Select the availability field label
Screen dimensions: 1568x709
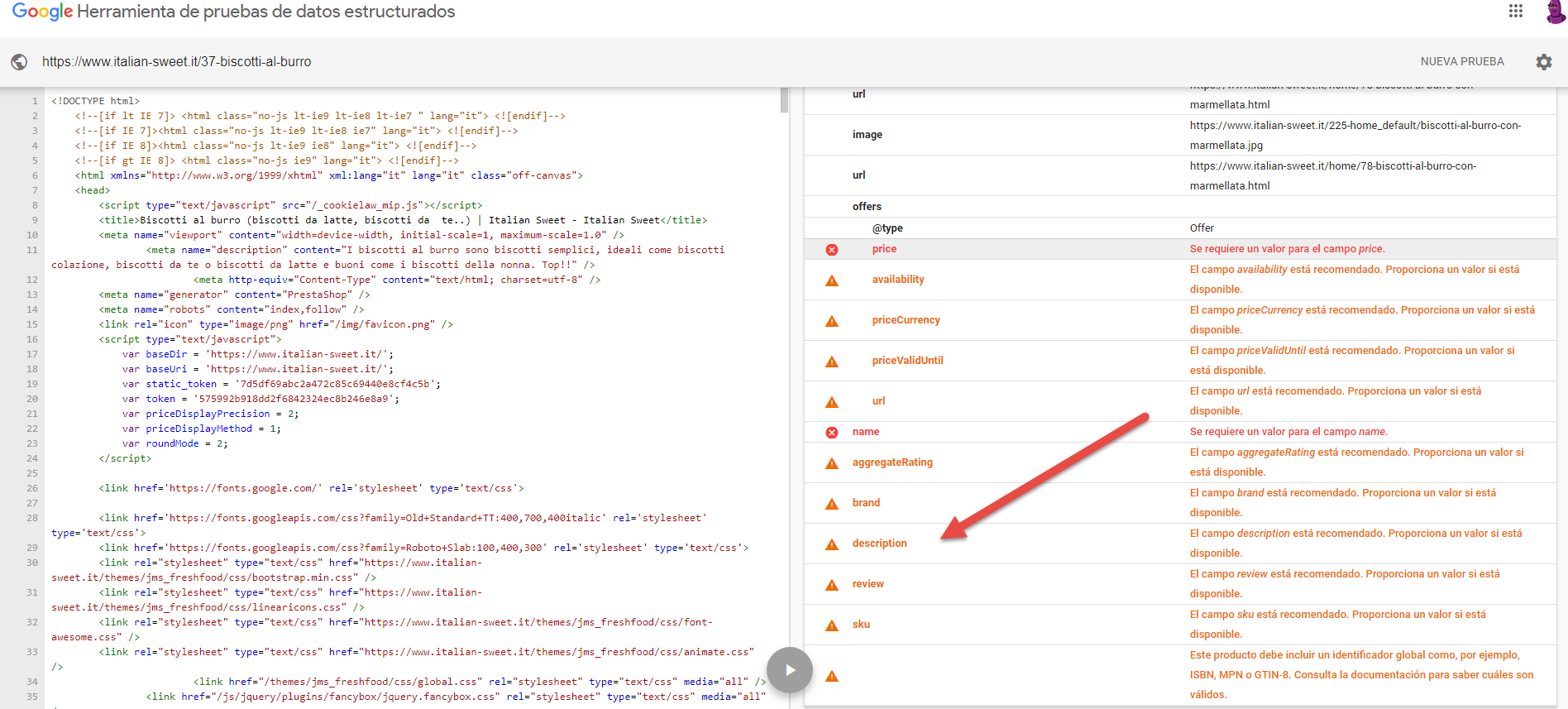click(898, 280)
